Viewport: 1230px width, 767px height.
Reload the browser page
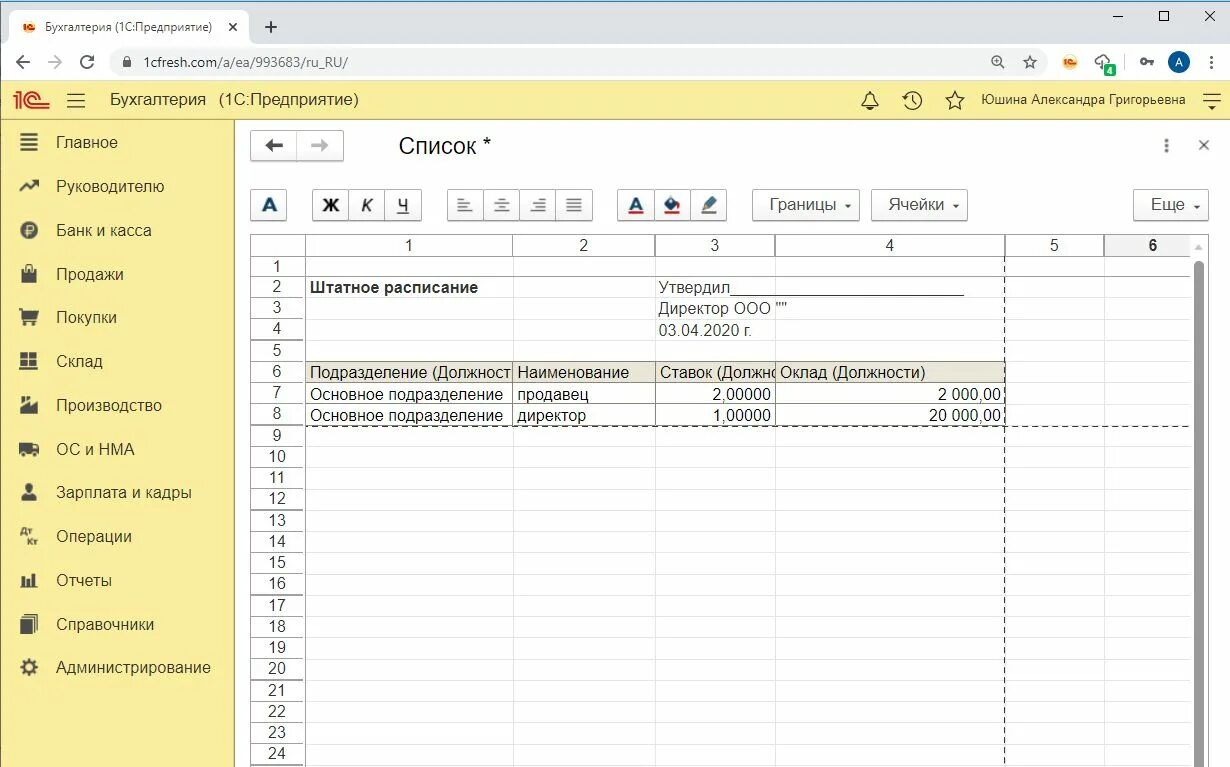pos(87,62)
